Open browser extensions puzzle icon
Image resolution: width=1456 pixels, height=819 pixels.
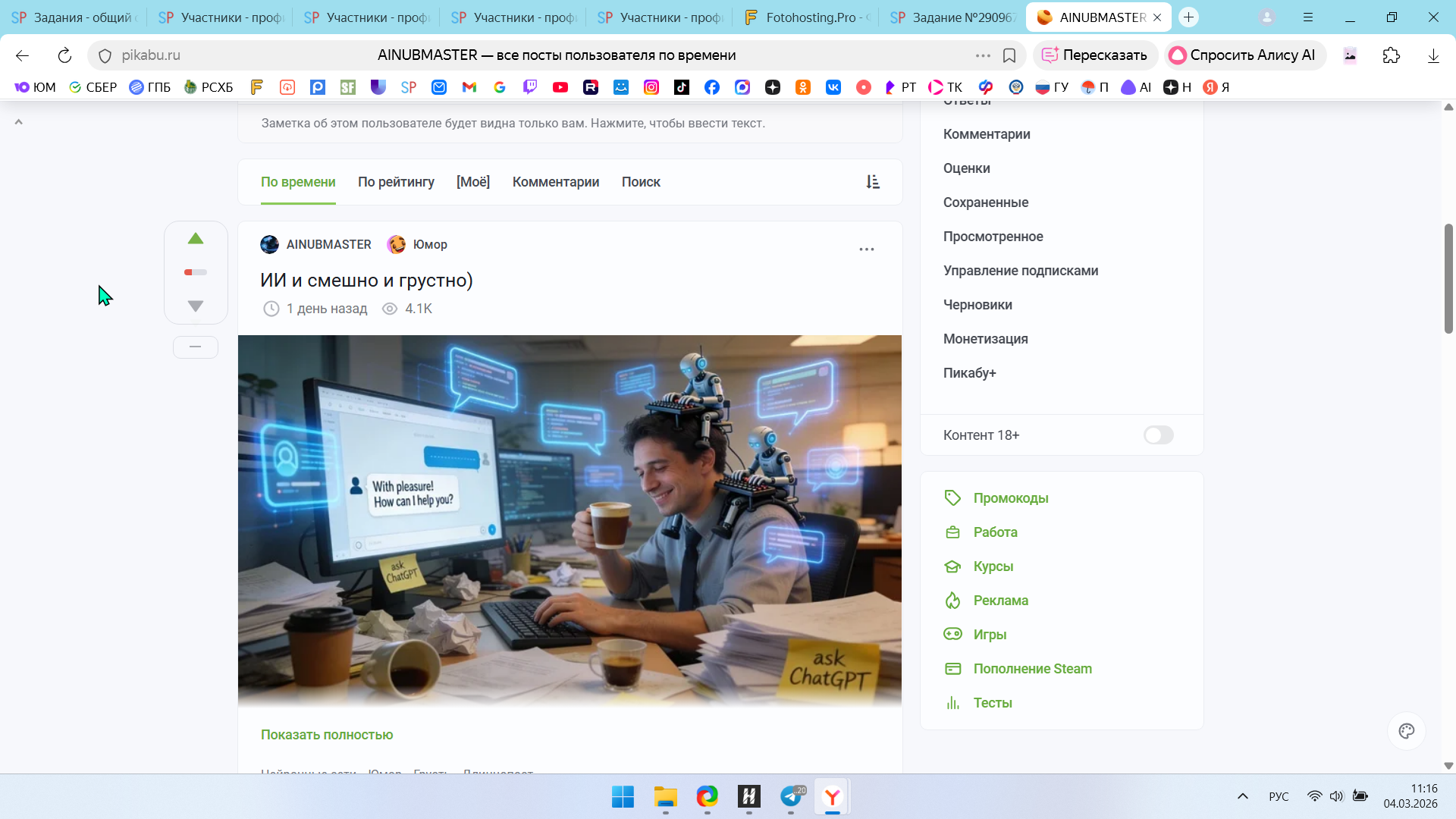point(1392,55)
